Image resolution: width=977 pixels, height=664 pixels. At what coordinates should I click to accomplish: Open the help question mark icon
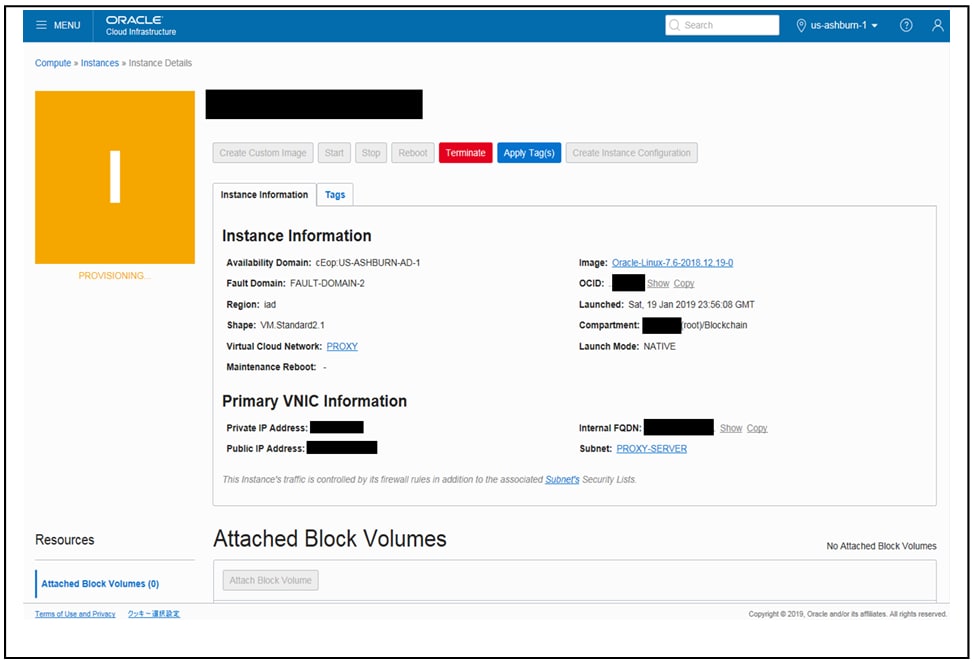tap(905, 25)
